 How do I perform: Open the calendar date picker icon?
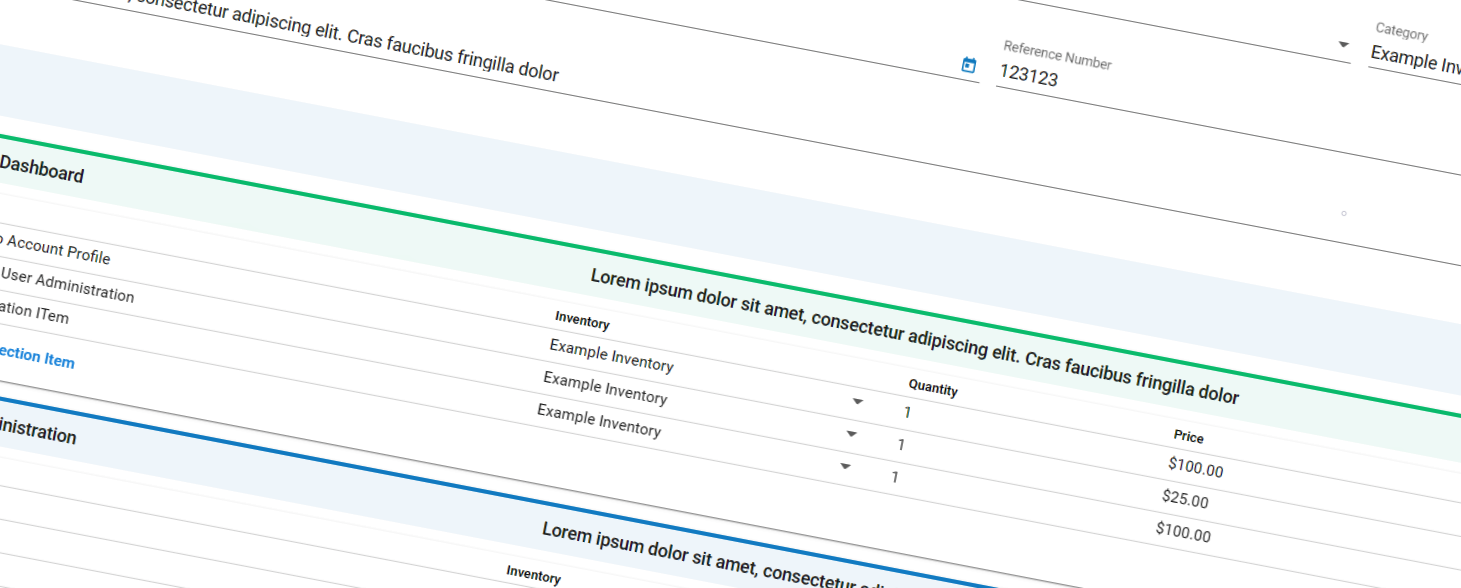click(x=968, y=65)
